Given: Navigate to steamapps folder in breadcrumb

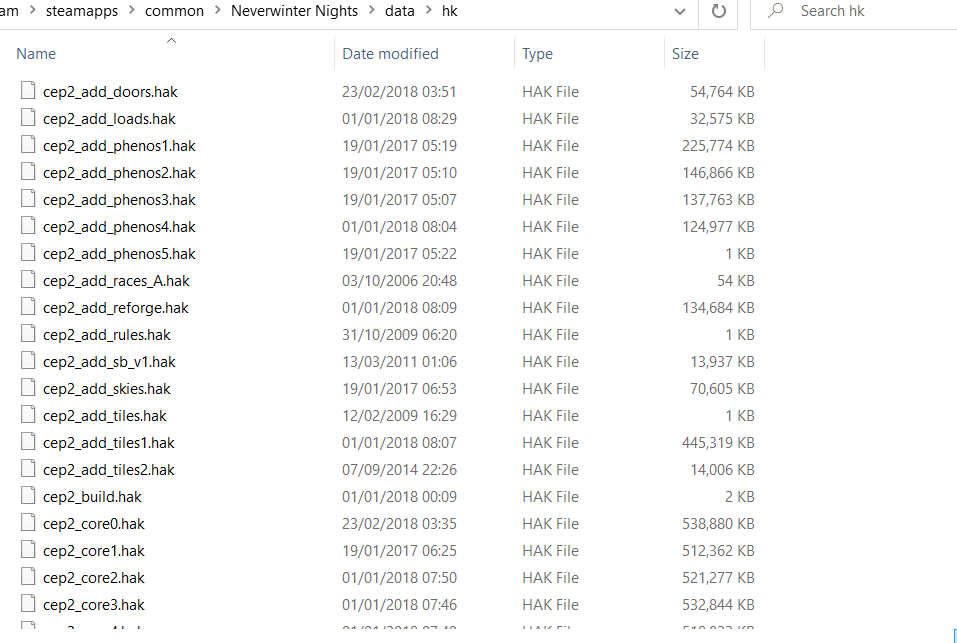Looking at the screenshot, I should (x=82, y=11).
